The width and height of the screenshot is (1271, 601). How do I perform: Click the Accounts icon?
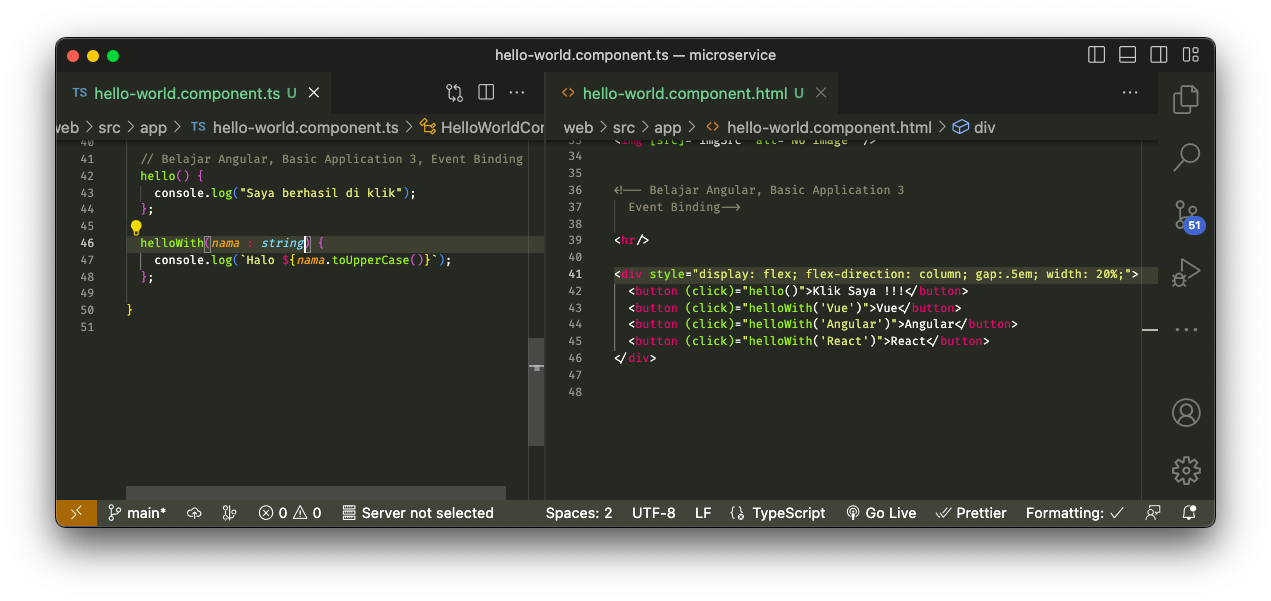[1186, 412]
